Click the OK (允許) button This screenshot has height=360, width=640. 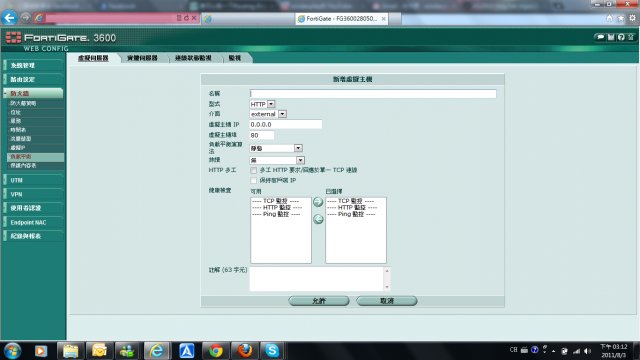pos(318,301)
